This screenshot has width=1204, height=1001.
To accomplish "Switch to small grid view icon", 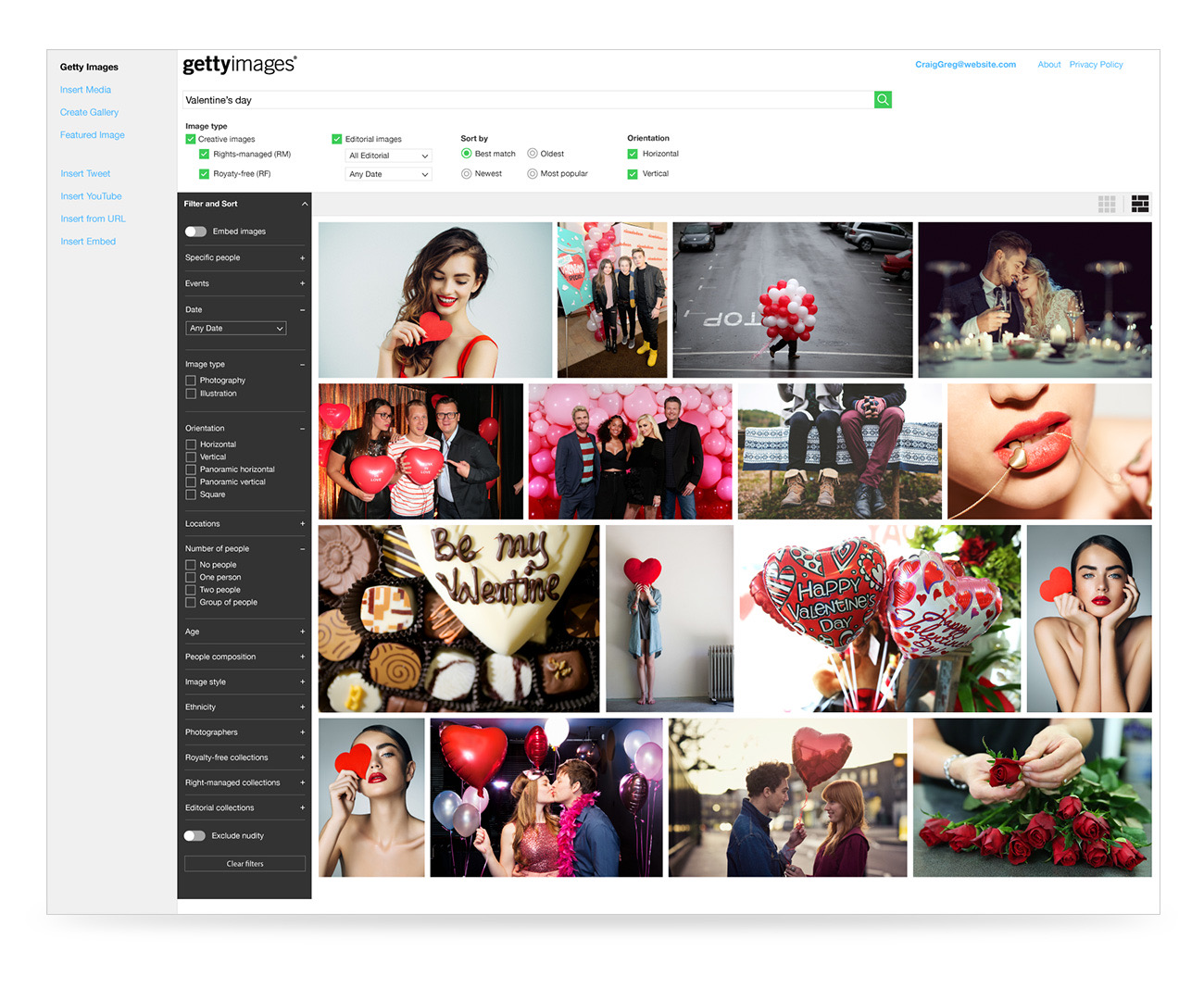I will (1107, 204).
